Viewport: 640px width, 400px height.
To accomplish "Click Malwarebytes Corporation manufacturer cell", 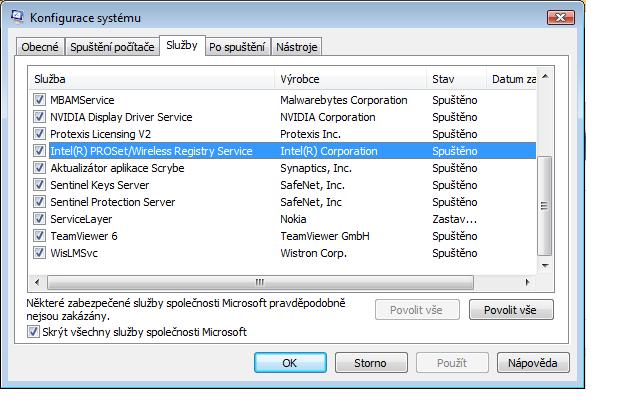I will tap(344, 100).
